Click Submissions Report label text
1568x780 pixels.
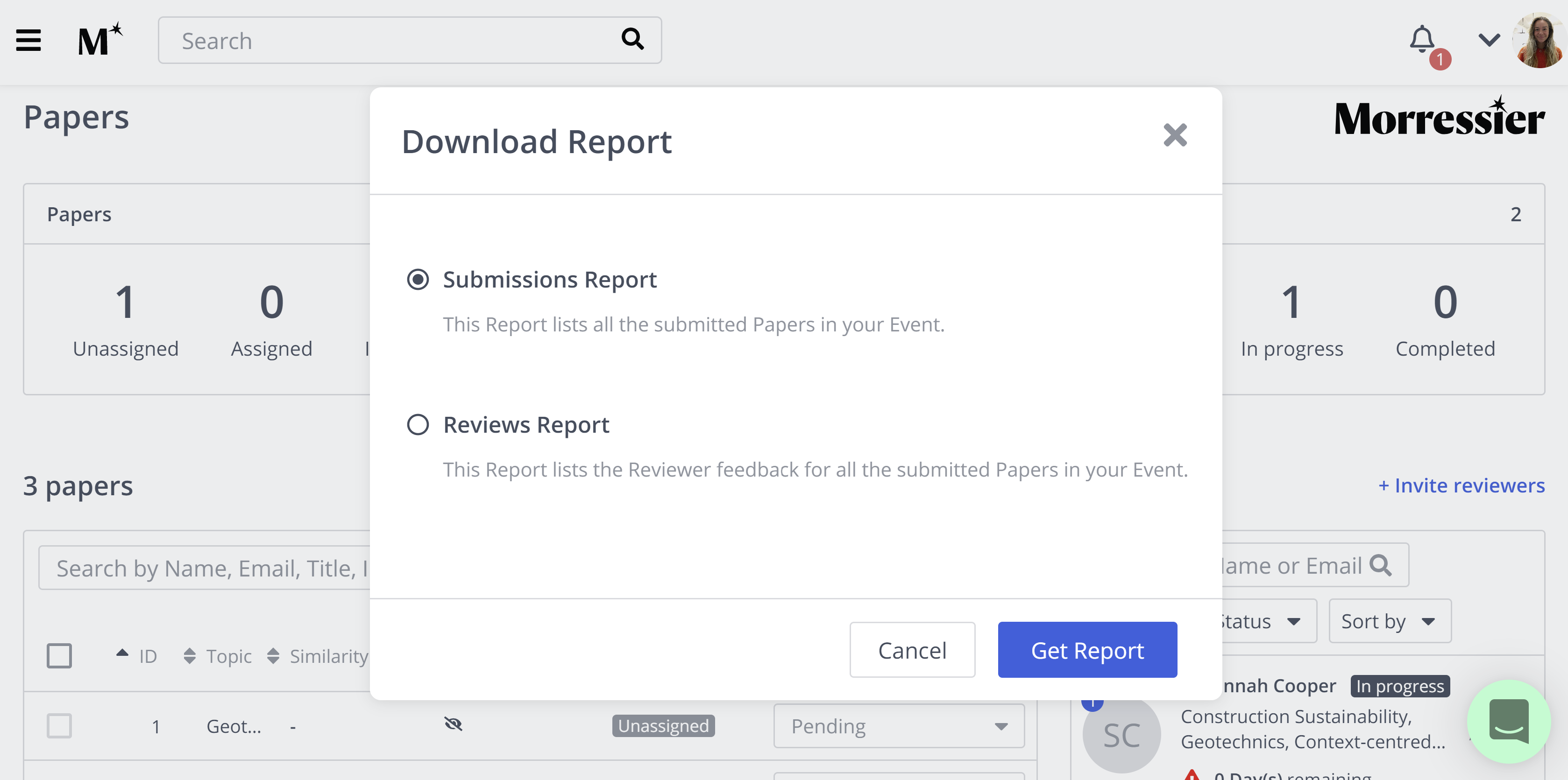[x=550, y=280]
